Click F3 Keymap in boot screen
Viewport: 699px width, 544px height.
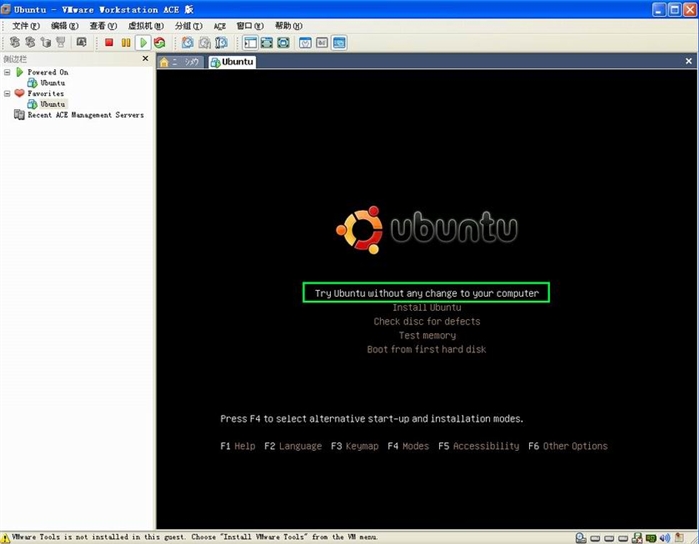pos(354,446)
